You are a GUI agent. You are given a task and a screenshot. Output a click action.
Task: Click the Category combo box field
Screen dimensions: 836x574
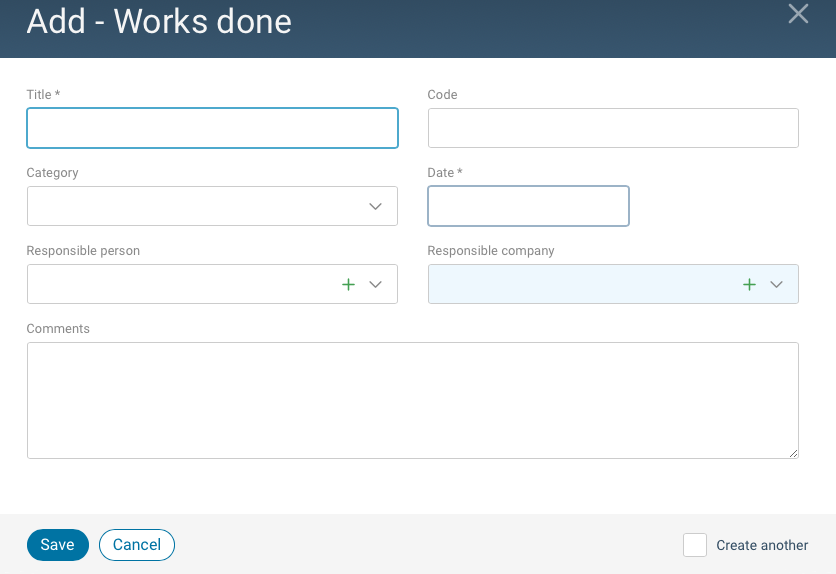[x=190, y=206]
